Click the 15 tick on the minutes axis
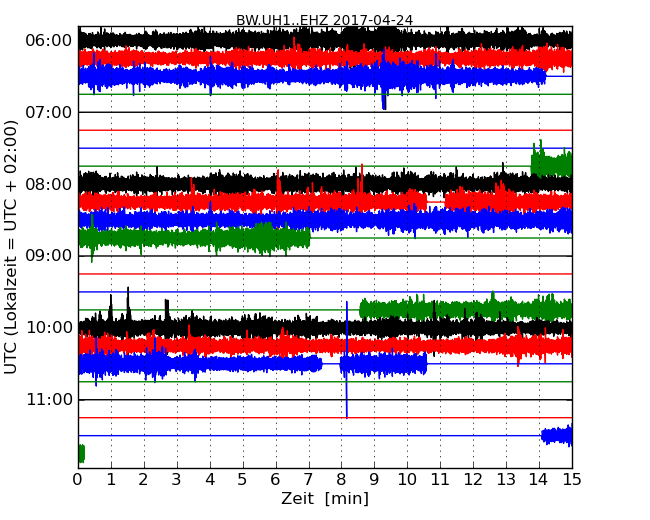The image size is (650, 520). pyautogui.click(x=572, y=480)
